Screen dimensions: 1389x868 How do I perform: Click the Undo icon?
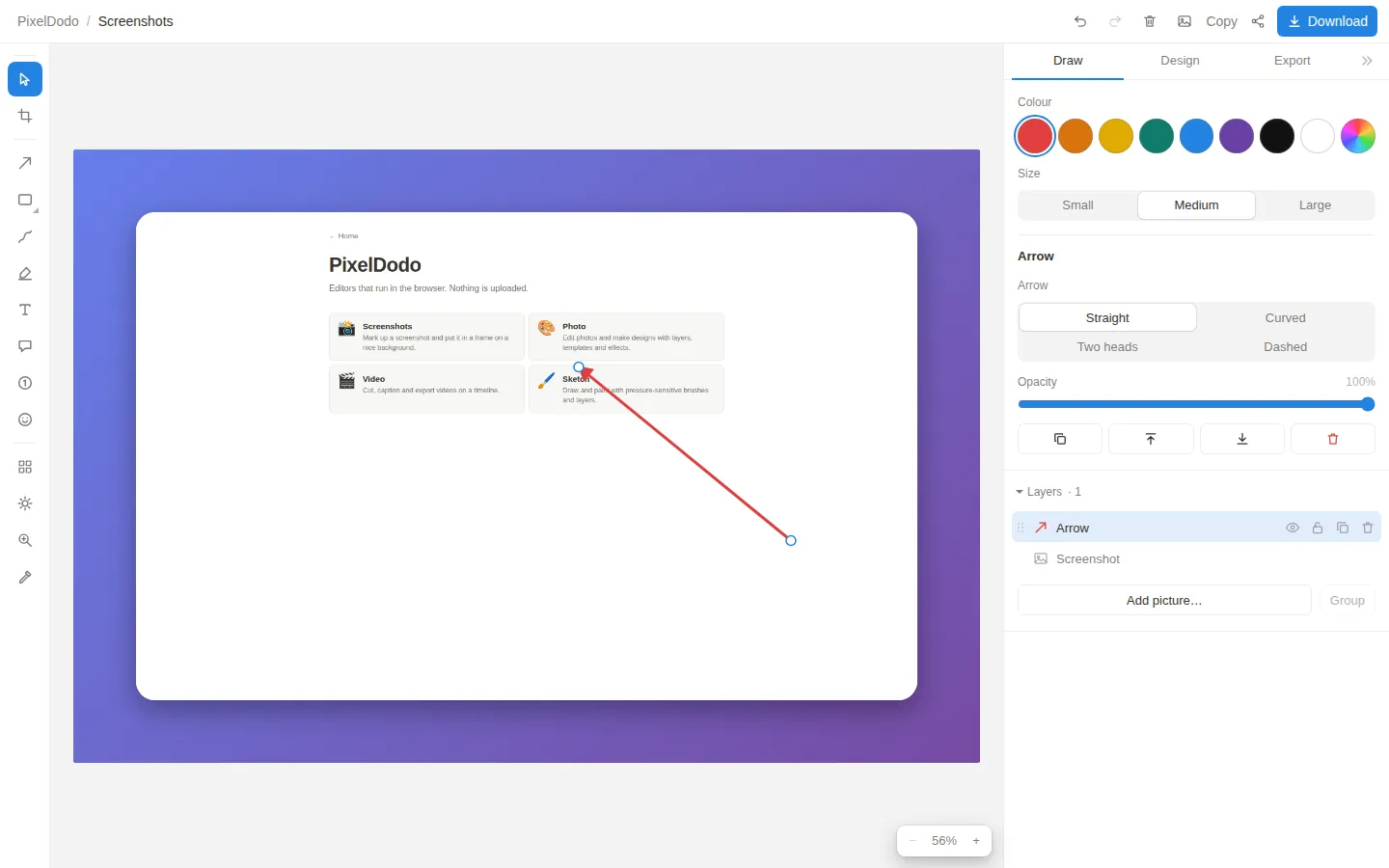pyautogui.click(x=1080, y=21)
